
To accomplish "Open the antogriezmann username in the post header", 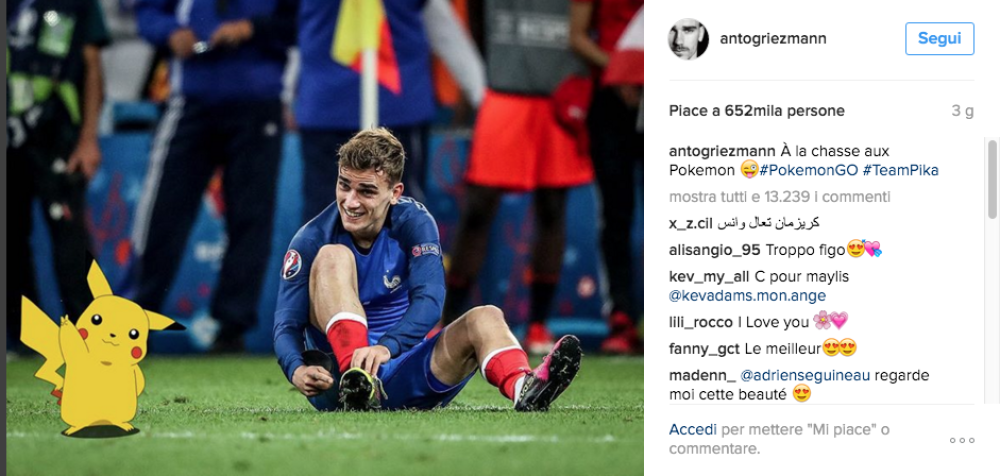I will [773, 39].
